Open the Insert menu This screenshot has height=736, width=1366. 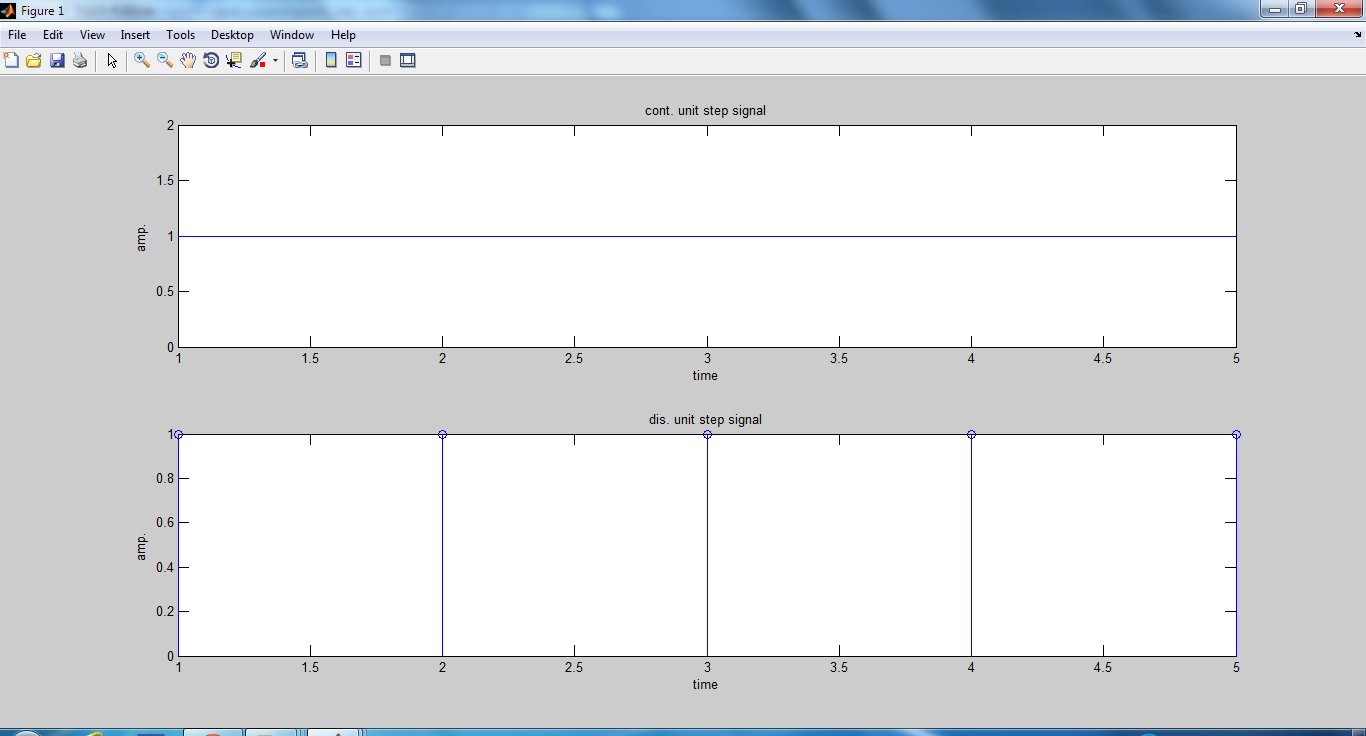[135, 34]
